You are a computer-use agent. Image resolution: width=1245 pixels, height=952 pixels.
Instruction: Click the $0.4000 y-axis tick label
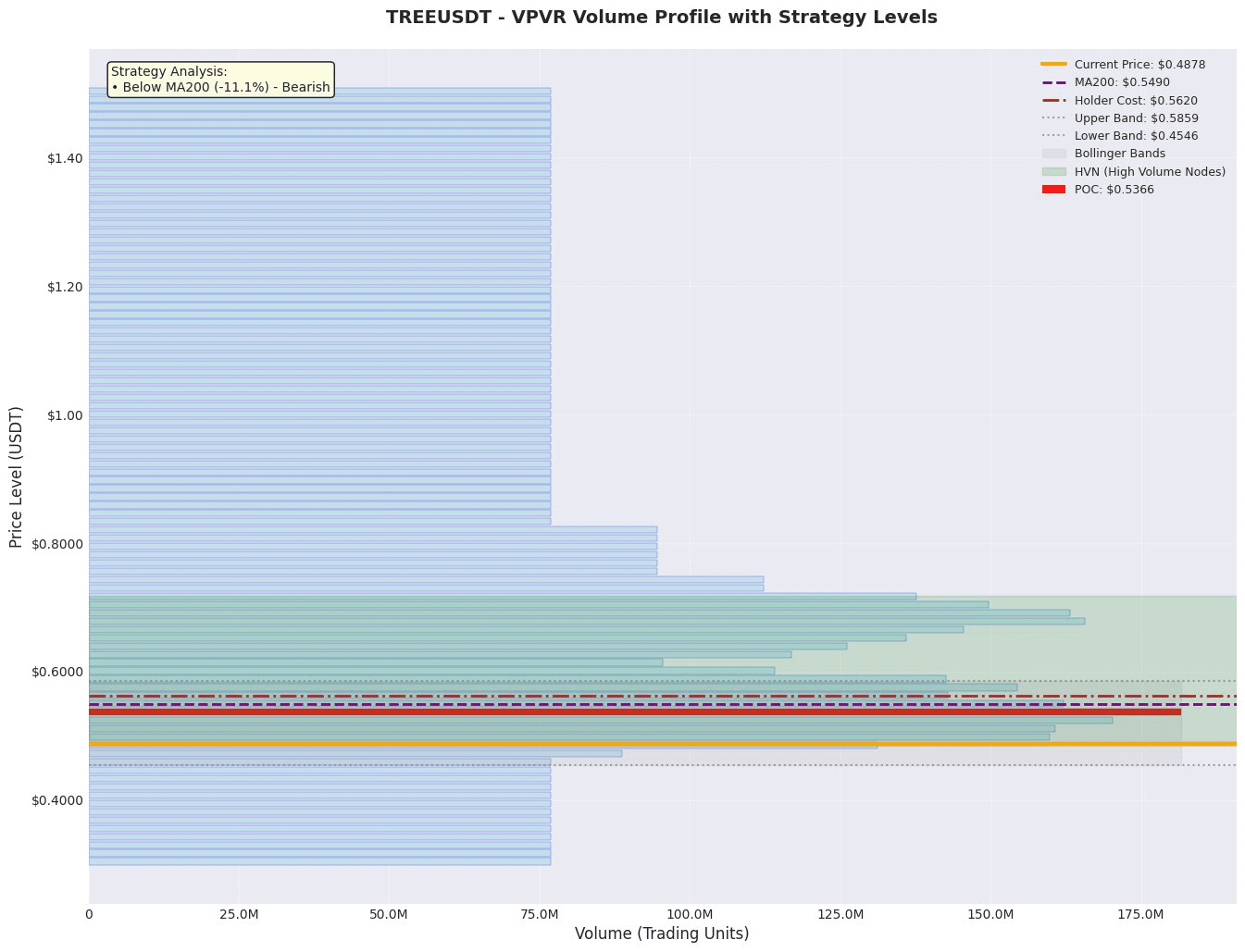[57, 800]
